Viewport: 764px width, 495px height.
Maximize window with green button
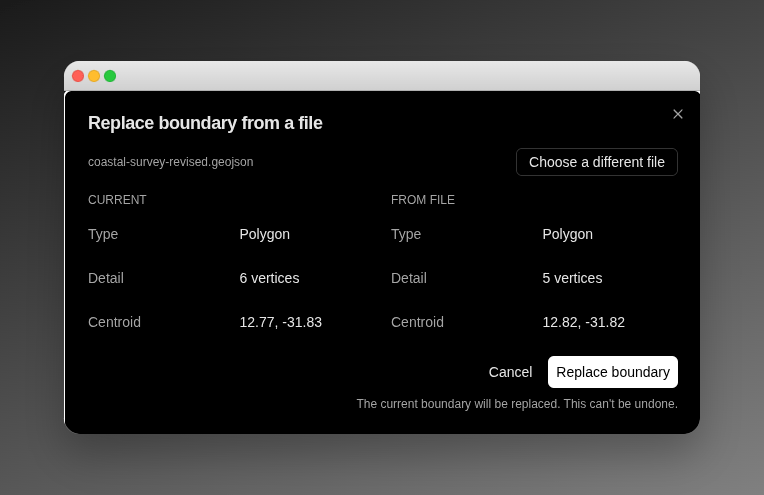110,76
